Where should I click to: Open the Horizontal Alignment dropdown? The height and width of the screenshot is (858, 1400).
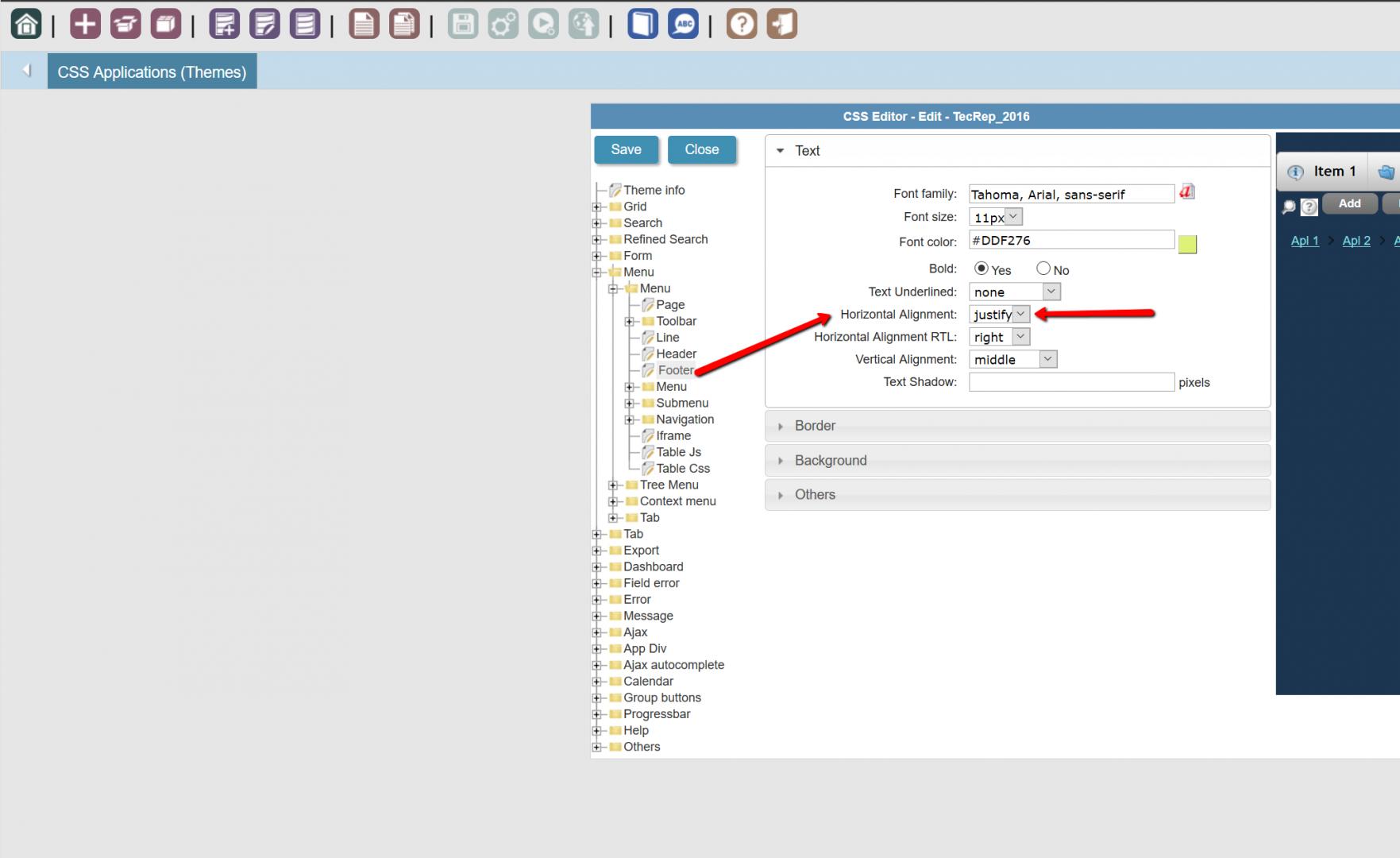coord(999,315)
